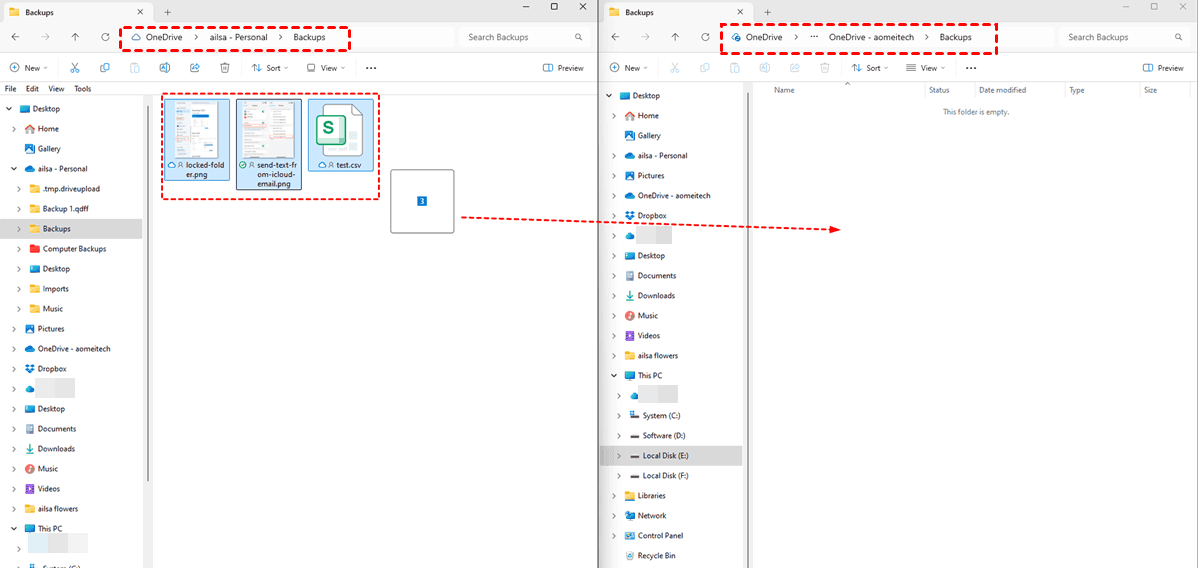
Task: Click Share icon in left window toolbar
Action: [x=195, y=68]
